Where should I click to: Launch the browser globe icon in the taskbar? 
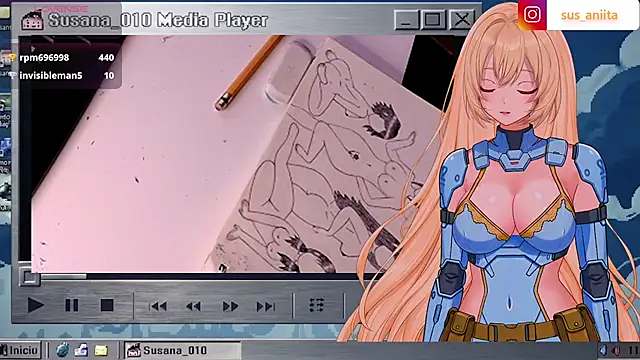tap(62, 350)
